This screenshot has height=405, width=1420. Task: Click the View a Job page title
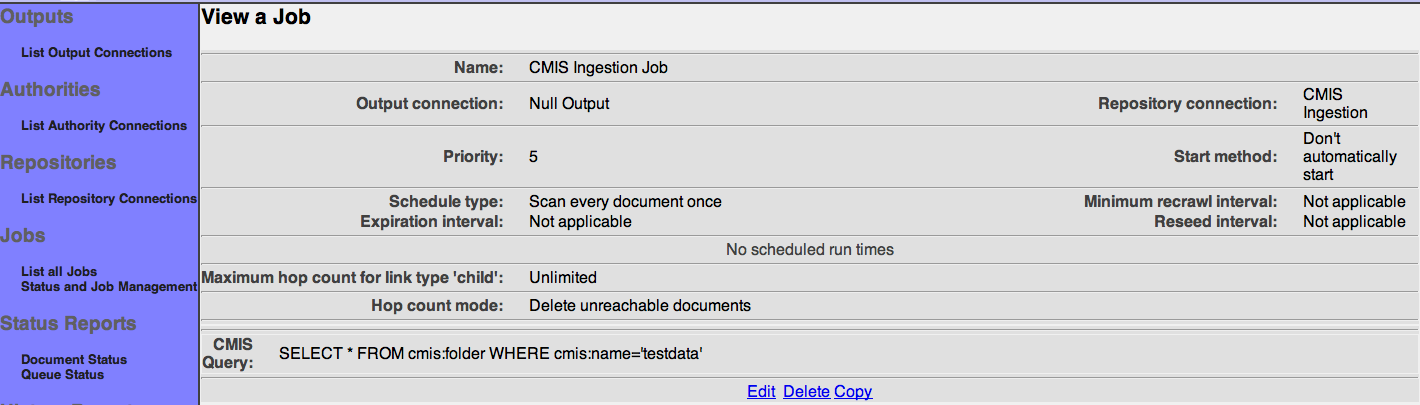256,17
